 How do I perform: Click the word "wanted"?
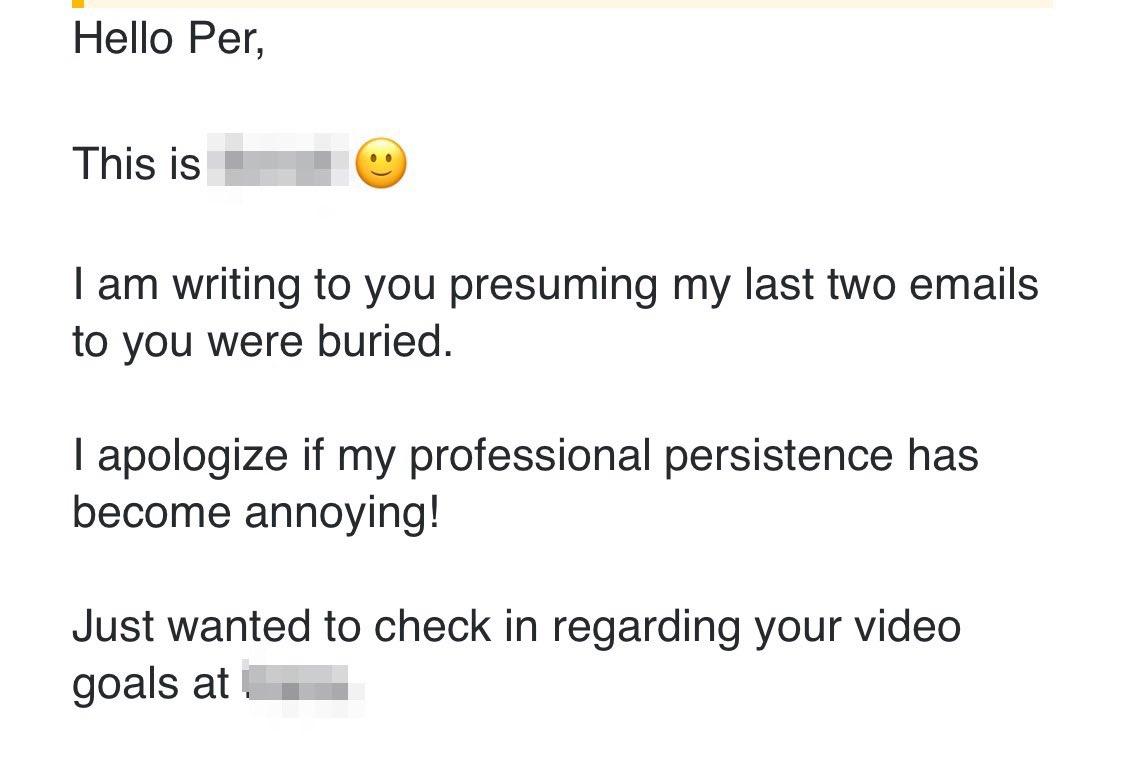pyautogui.click(x=239, y=626)
